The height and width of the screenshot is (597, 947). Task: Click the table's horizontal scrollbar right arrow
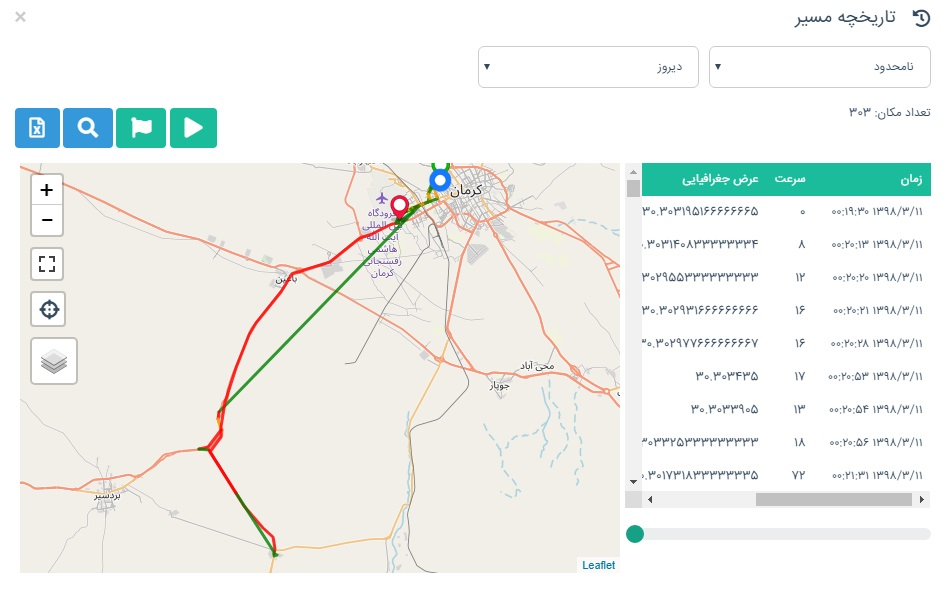point(920,498)
